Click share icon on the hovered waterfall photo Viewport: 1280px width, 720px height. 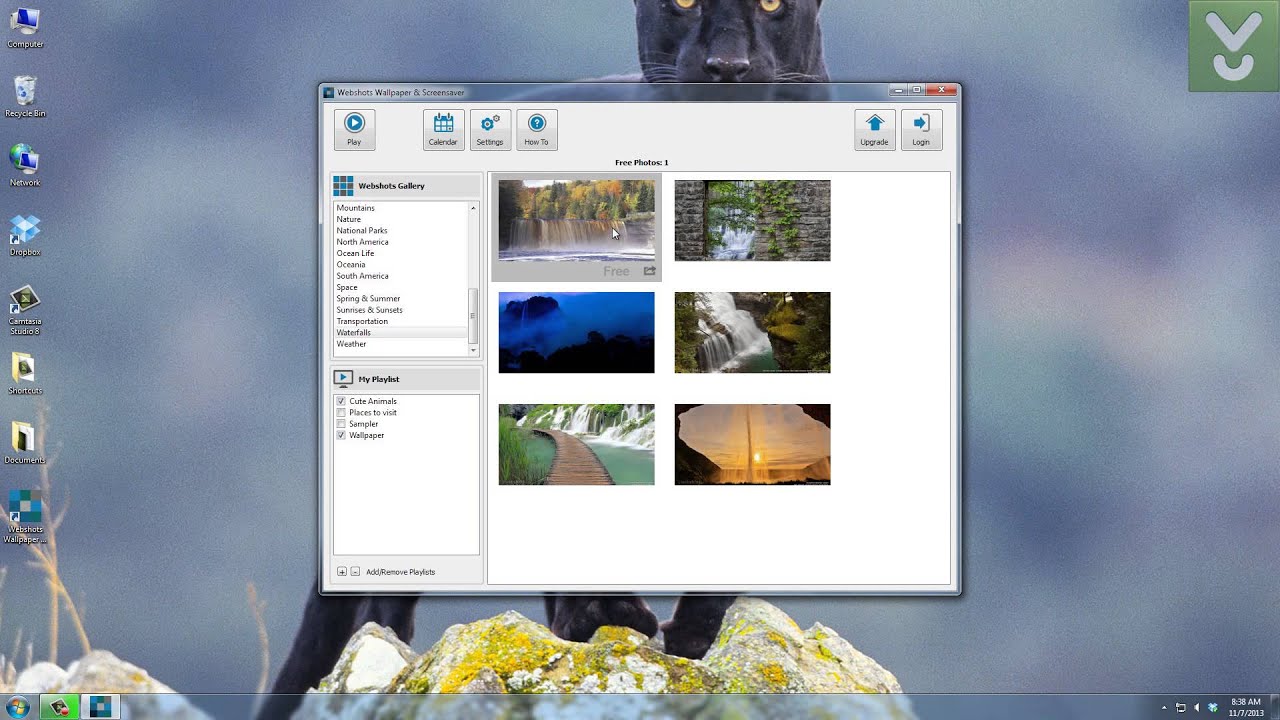649,271
